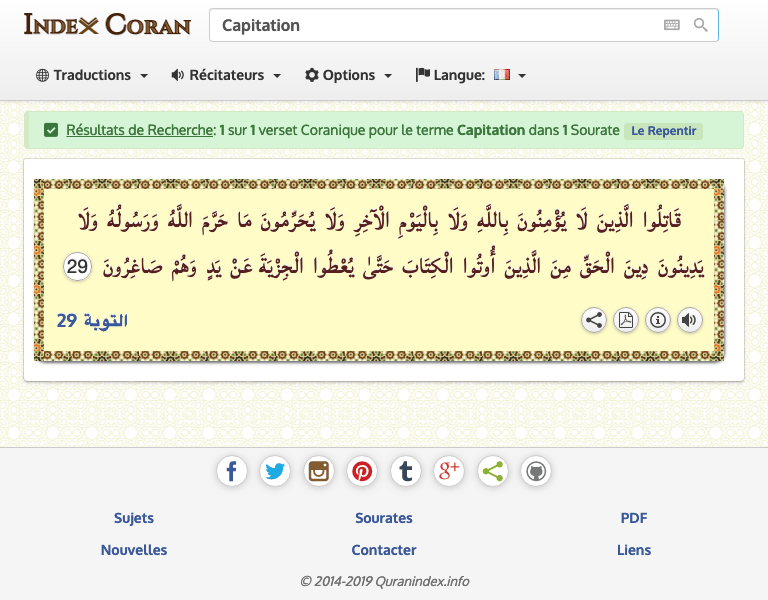Image resolution: width=768 pixels, height=600 pixels.
Task: Open the التوبة 29 verse reference link
Action: (92, 321)
